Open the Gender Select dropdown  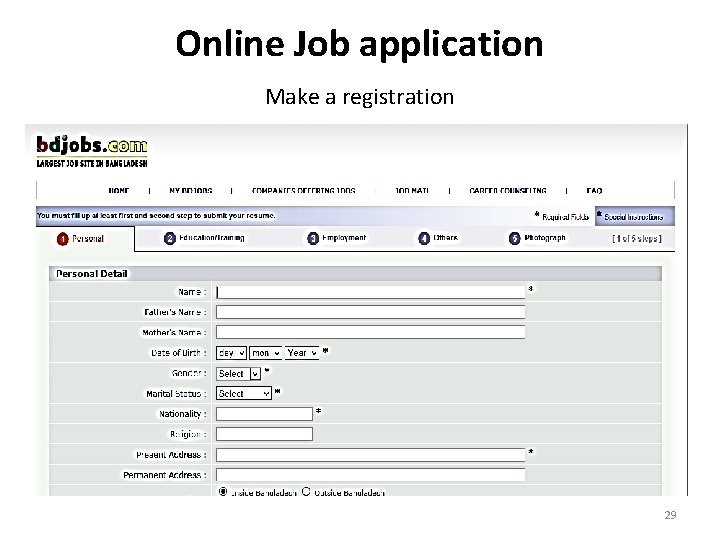tap(238, 374)
